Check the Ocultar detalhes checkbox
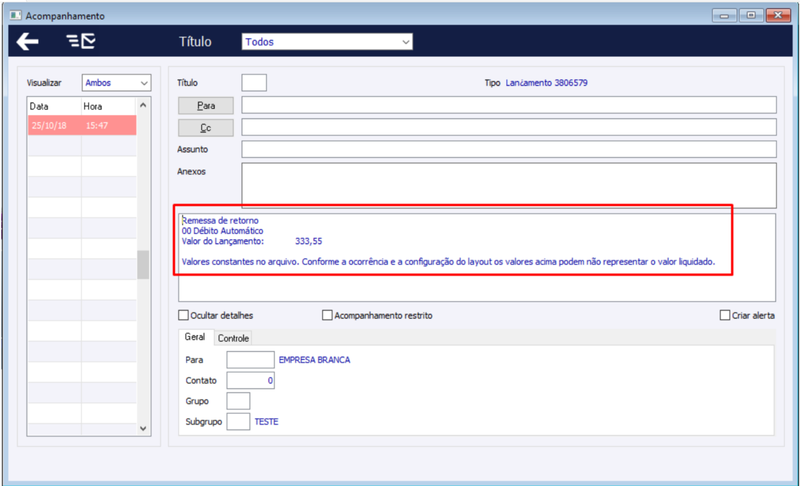This screenshot has height=486, width=800. (183, 315)
